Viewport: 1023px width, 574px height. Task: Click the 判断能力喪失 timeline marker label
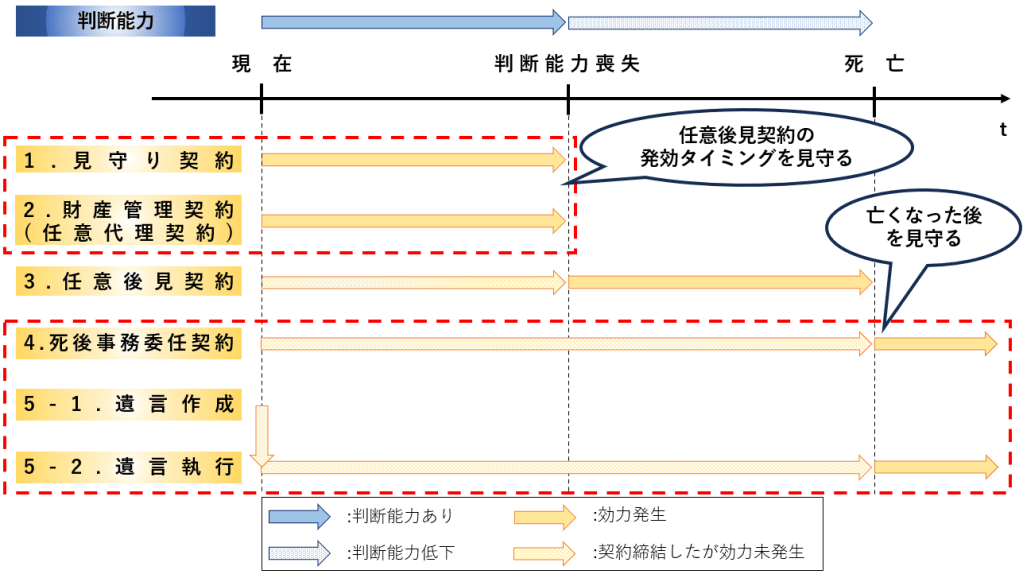pos(567,65)
